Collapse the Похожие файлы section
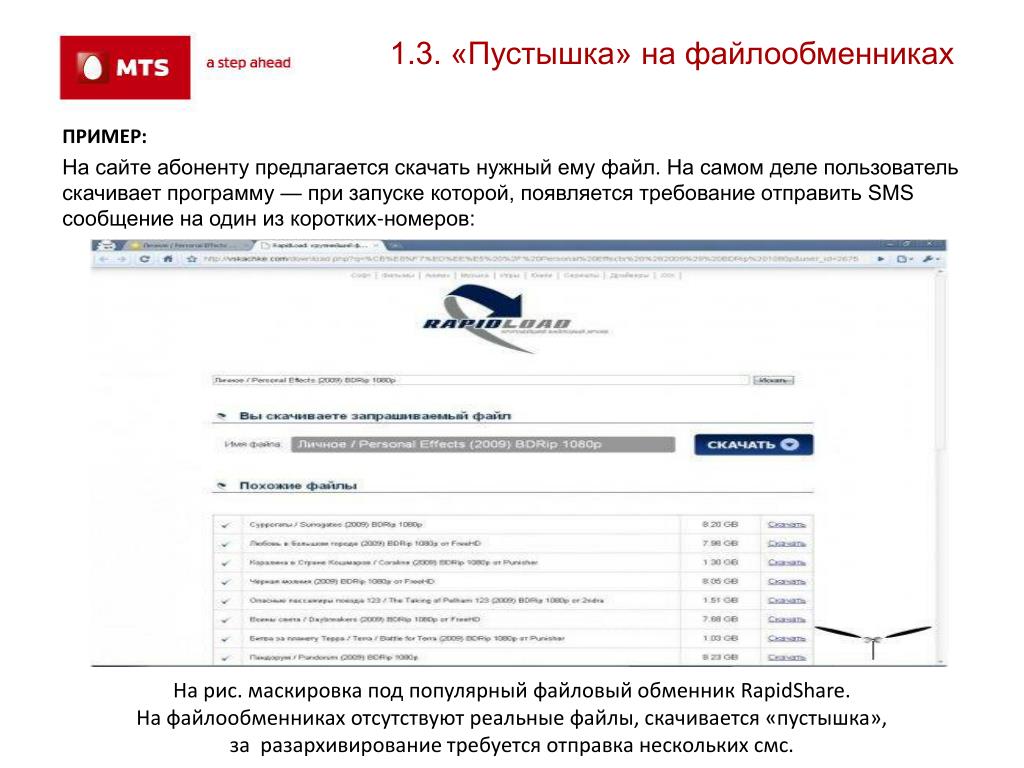Screen dimensions: 1024x768 coord(222,486)
